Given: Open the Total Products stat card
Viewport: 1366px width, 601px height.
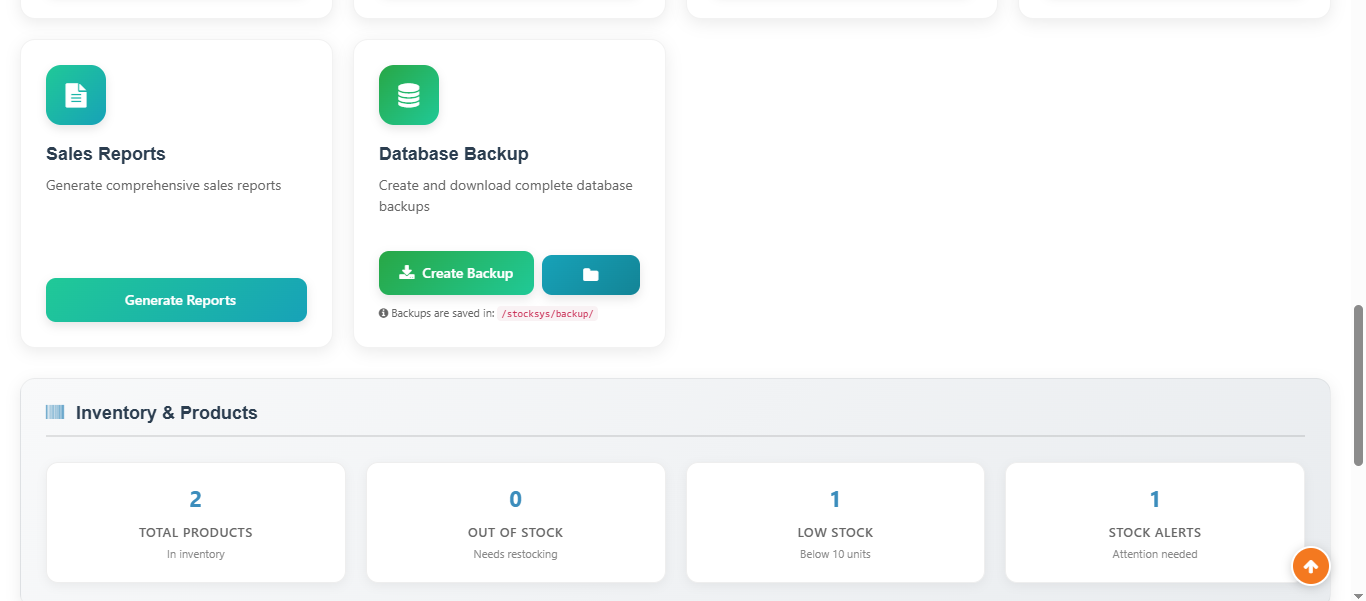Looking at the screenshot, I should point(195,522).
